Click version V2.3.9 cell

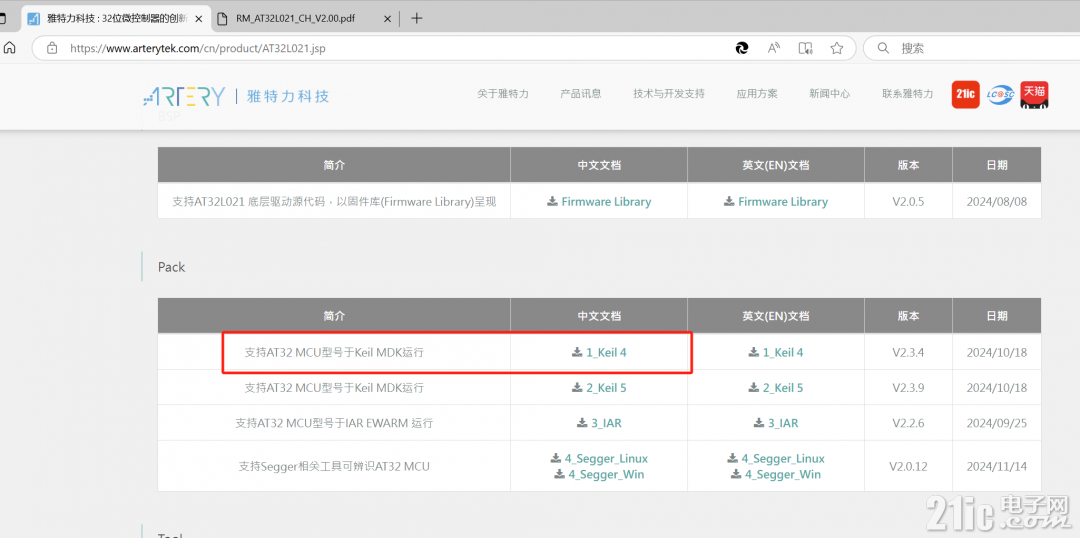coord(908,388)
